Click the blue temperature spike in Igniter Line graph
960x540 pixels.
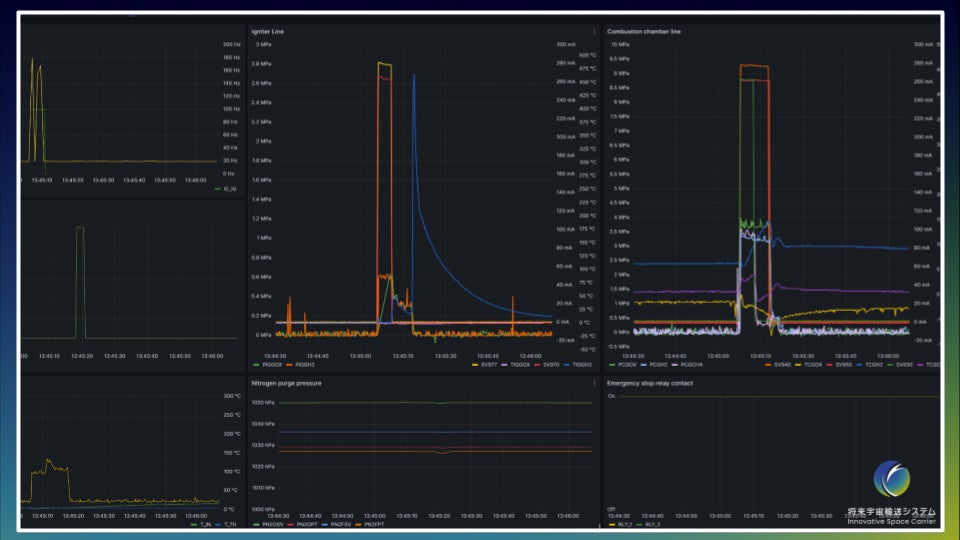coord(414,76)
